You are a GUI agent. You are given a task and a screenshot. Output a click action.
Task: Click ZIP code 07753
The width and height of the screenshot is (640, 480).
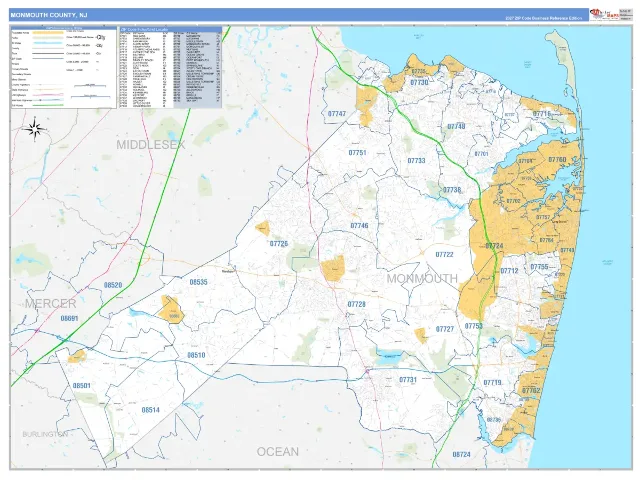[x=473, y=326]
